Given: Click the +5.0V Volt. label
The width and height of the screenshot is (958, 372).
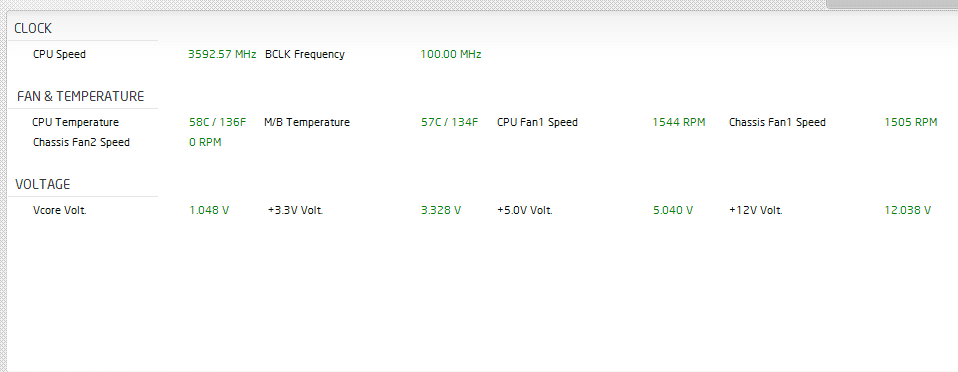Looking at the screenshot, I should (525, 211).
